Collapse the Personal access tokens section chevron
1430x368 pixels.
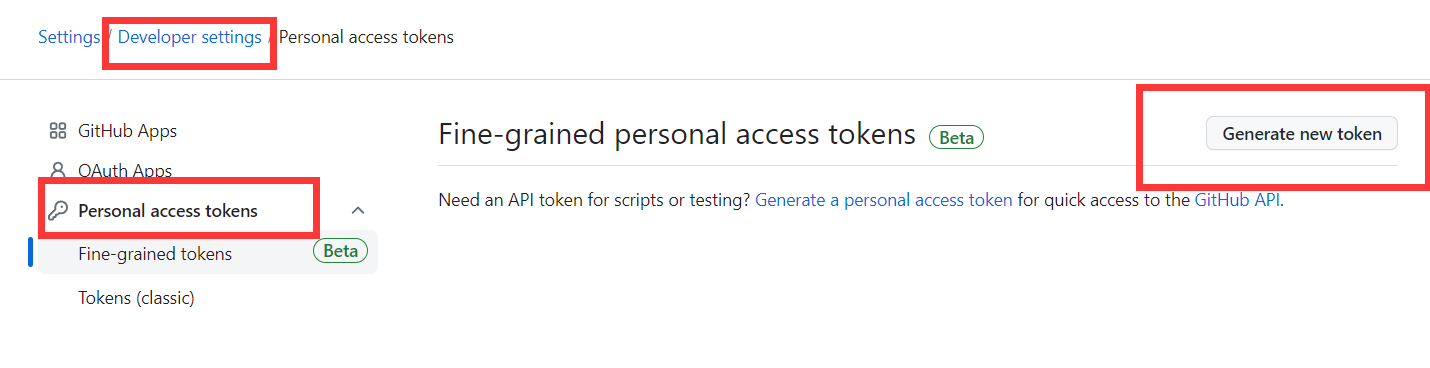tap(358, 211)
